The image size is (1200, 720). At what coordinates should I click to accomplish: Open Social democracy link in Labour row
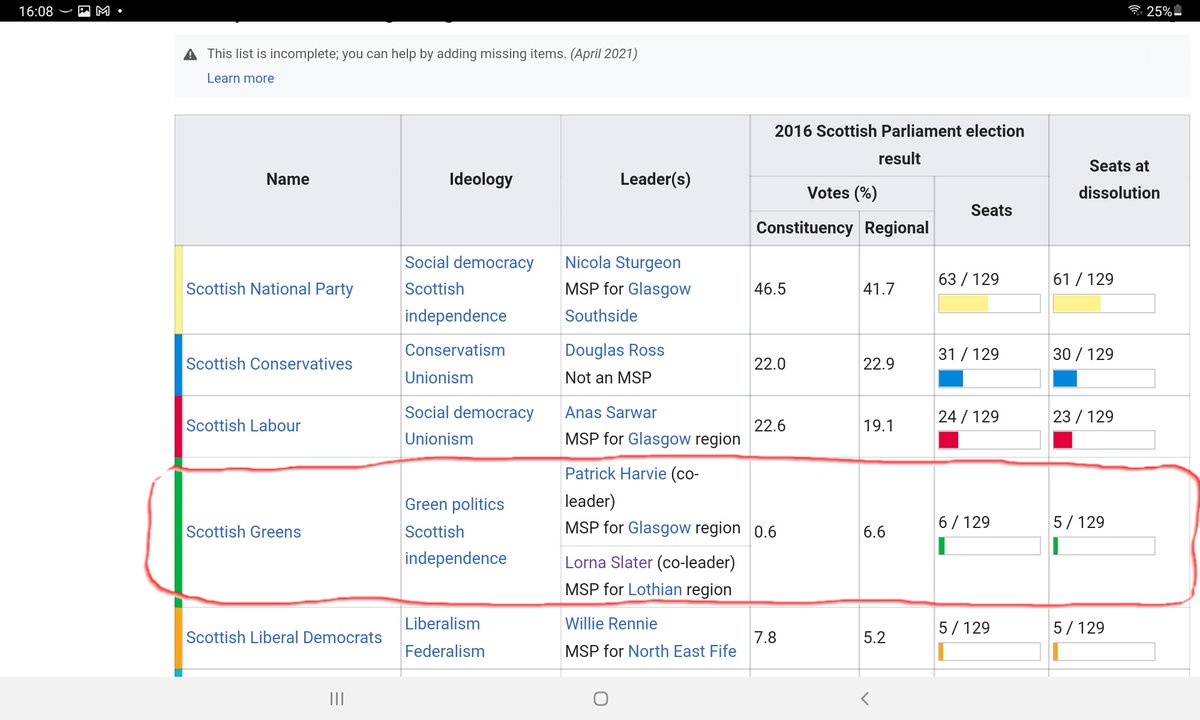click(469, 412)
